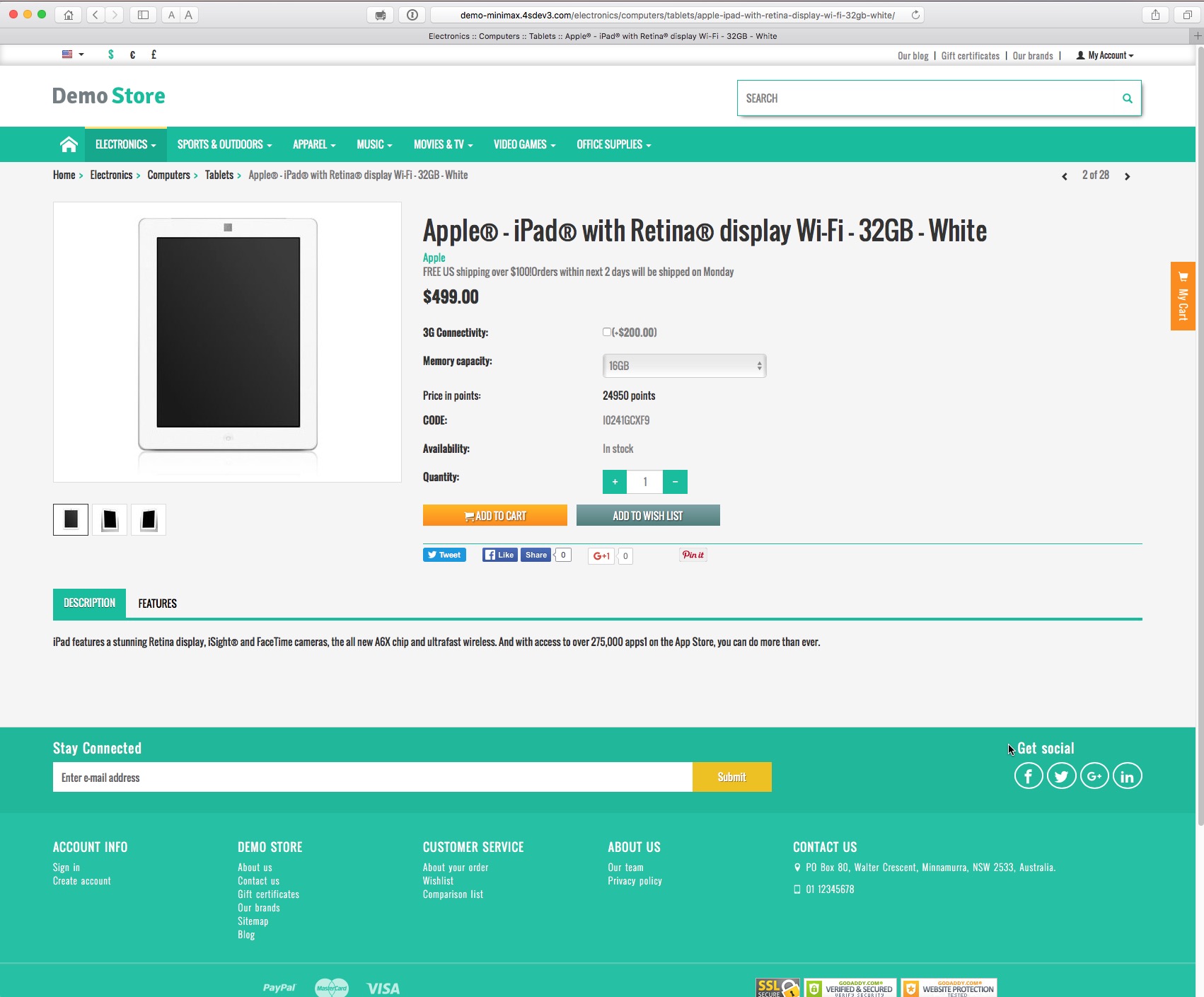This screenshot has width=1204, height=997.
Task: Expand Movies & TV menu
Action: pos(443,144)
